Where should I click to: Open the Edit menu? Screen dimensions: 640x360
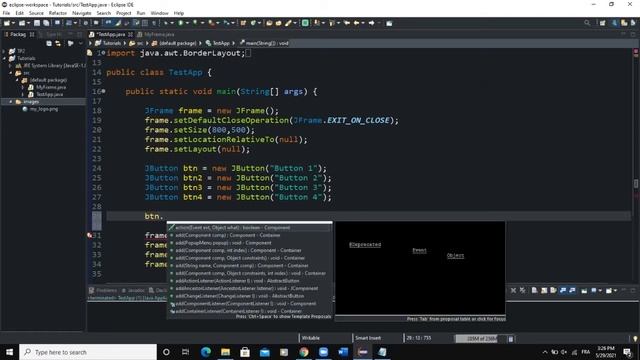click(x=19, y=13)
